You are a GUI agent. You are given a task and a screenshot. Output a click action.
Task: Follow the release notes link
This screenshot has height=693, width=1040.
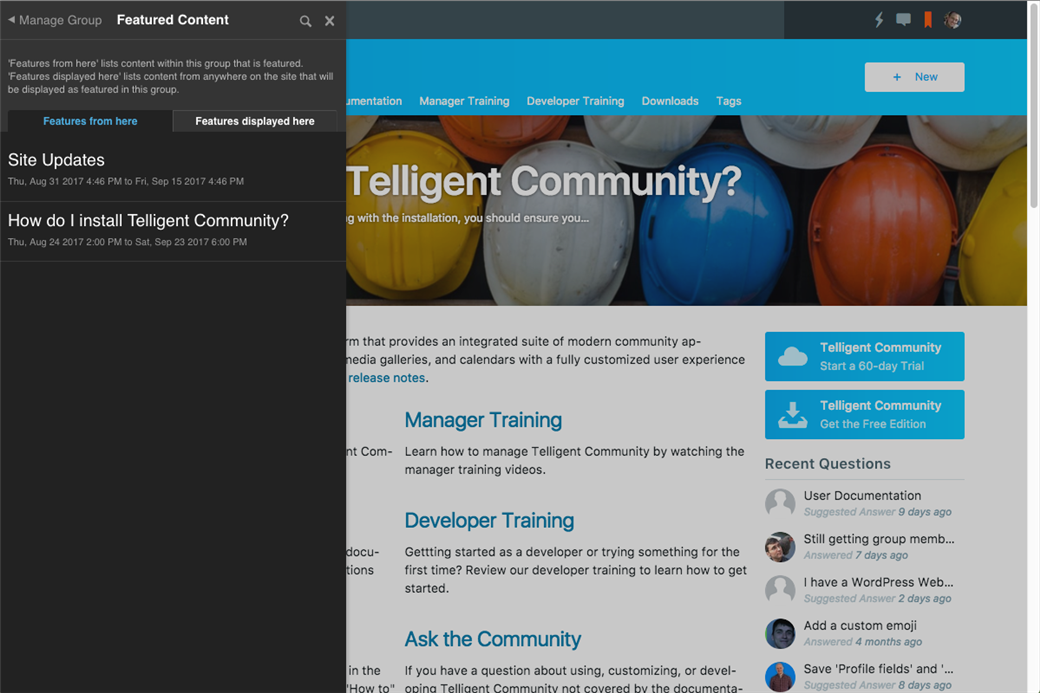pyautogui.click(x=387, y=377)
